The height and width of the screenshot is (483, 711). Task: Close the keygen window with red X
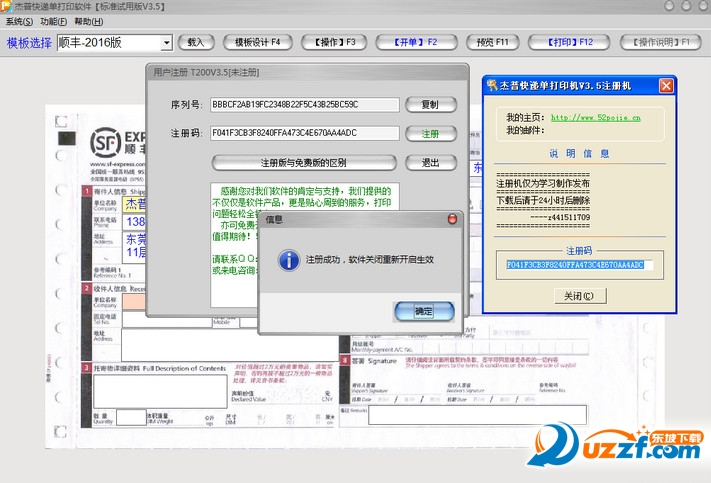tap(666, 86)
